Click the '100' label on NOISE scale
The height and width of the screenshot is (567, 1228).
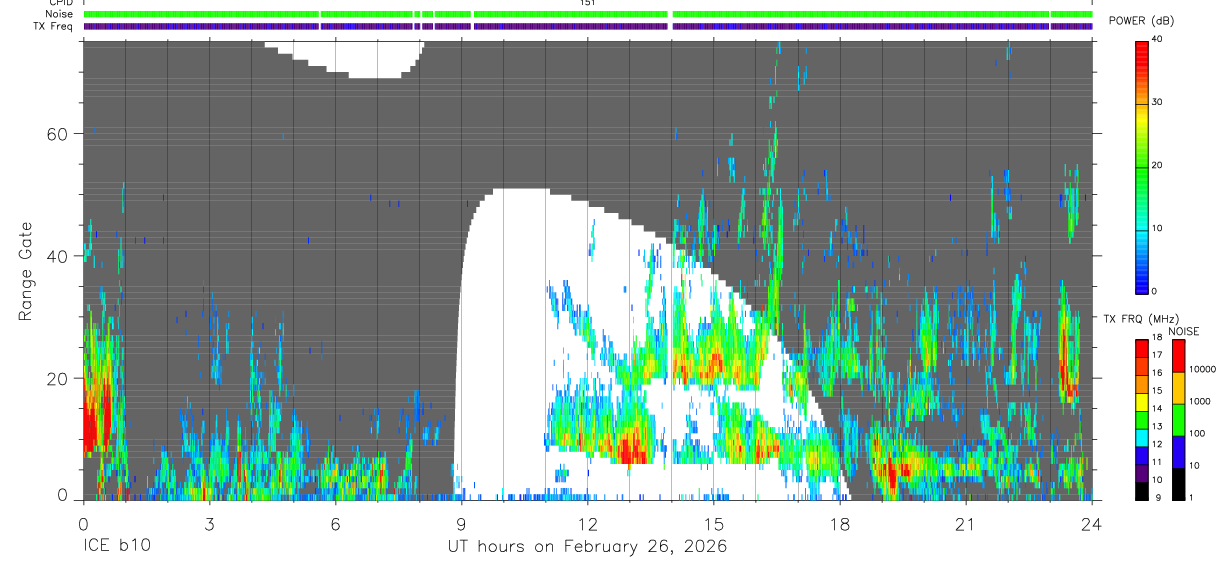(x=1198, y=433)
